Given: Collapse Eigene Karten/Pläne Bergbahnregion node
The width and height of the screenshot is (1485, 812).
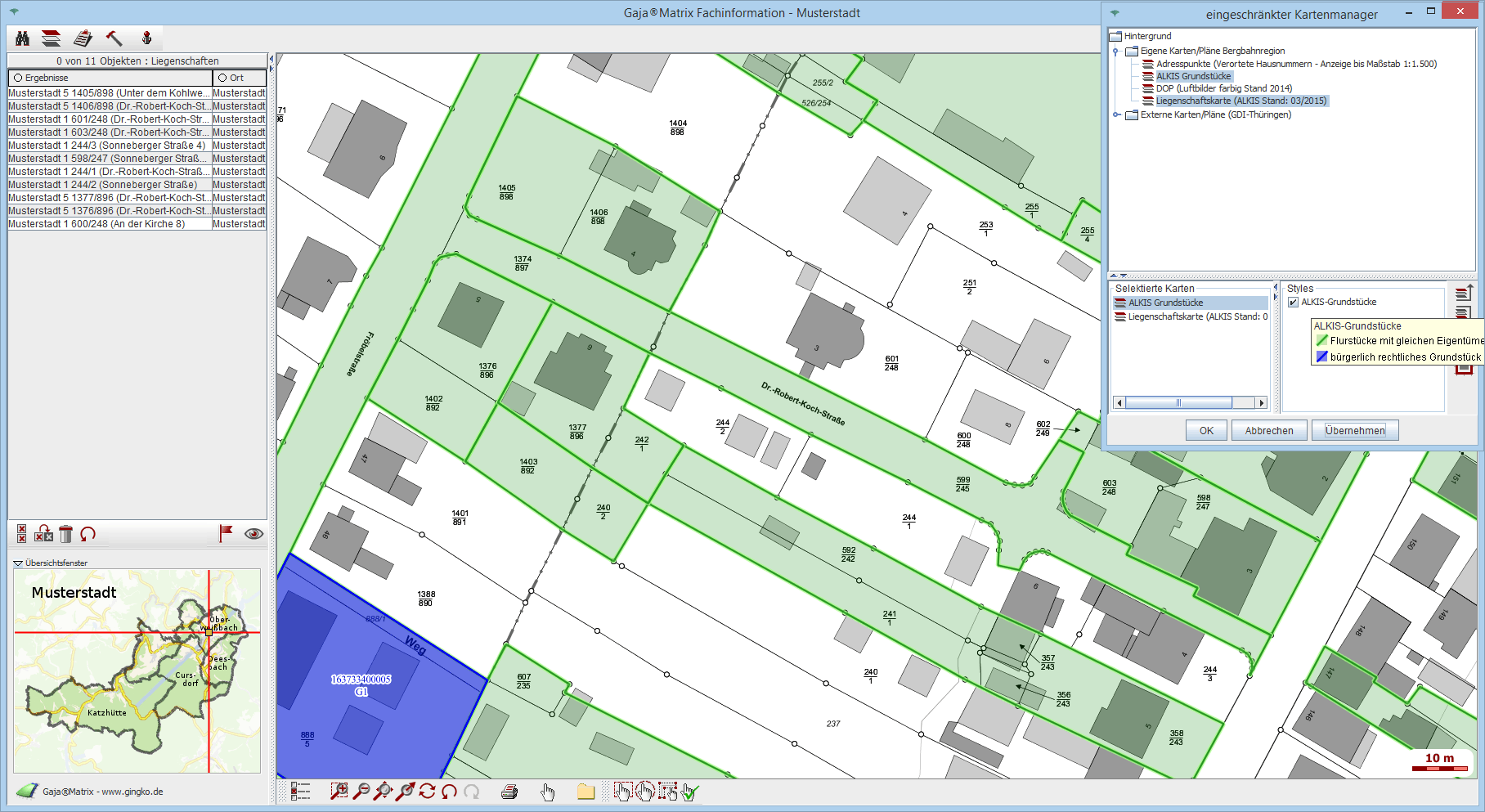Looking at the screenshot, I should 1117,52.
